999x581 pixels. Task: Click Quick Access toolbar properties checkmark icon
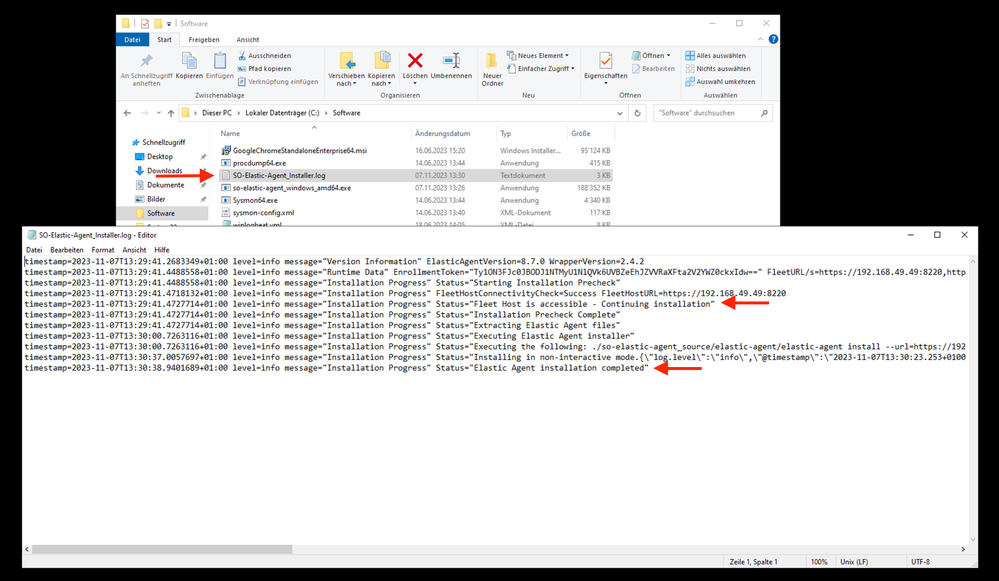(145, 24)
